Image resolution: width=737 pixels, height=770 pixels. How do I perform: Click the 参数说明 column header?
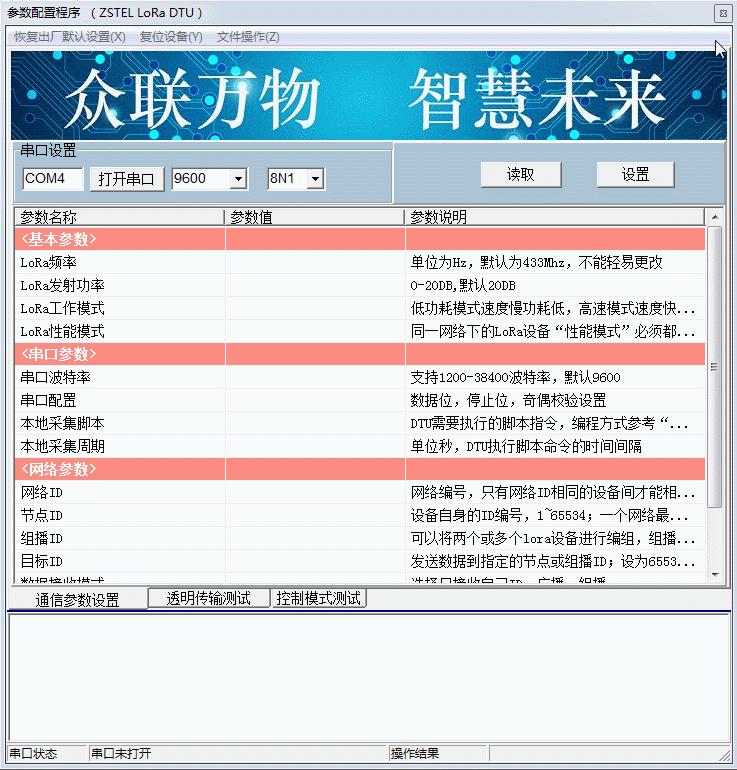[555, 217]
